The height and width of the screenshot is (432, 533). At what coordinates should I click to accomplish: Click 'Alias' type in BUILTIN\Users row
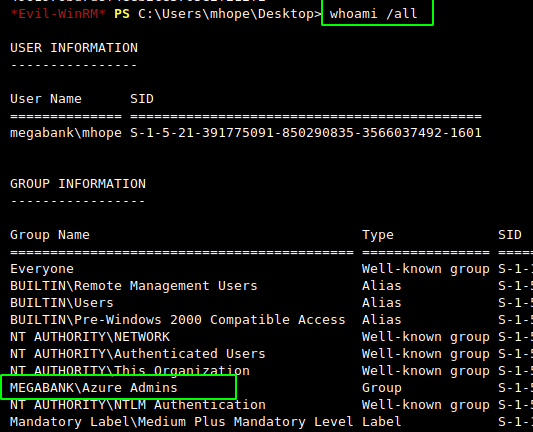(x=382, y=303)
